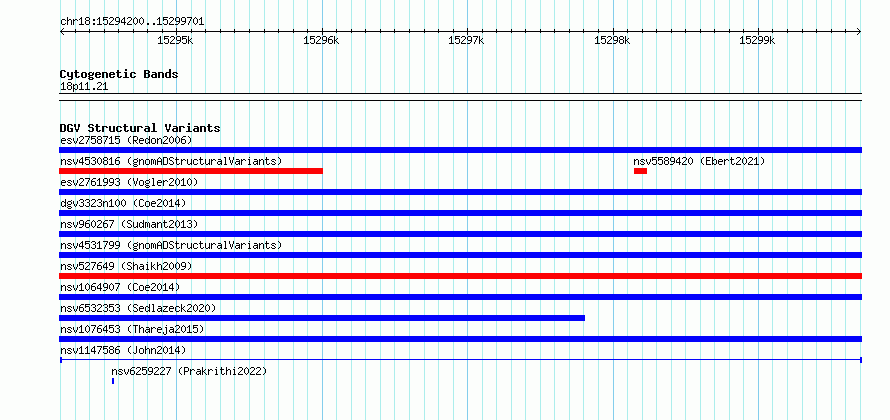Click the chr18:15294200..15299701 region label

pyautogui.click(x=132, y=22)
